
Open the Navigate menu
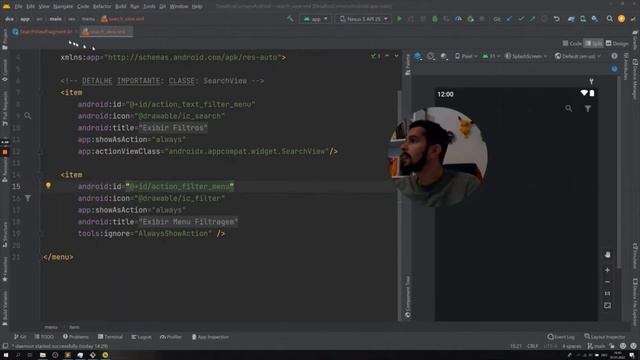63,7
